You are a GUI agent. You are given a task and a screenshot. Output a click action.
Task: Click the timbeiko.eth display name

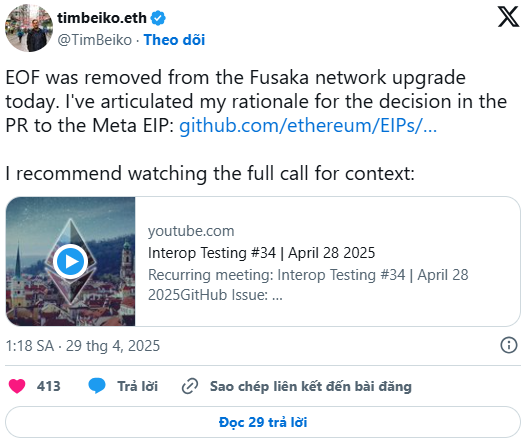102,18
